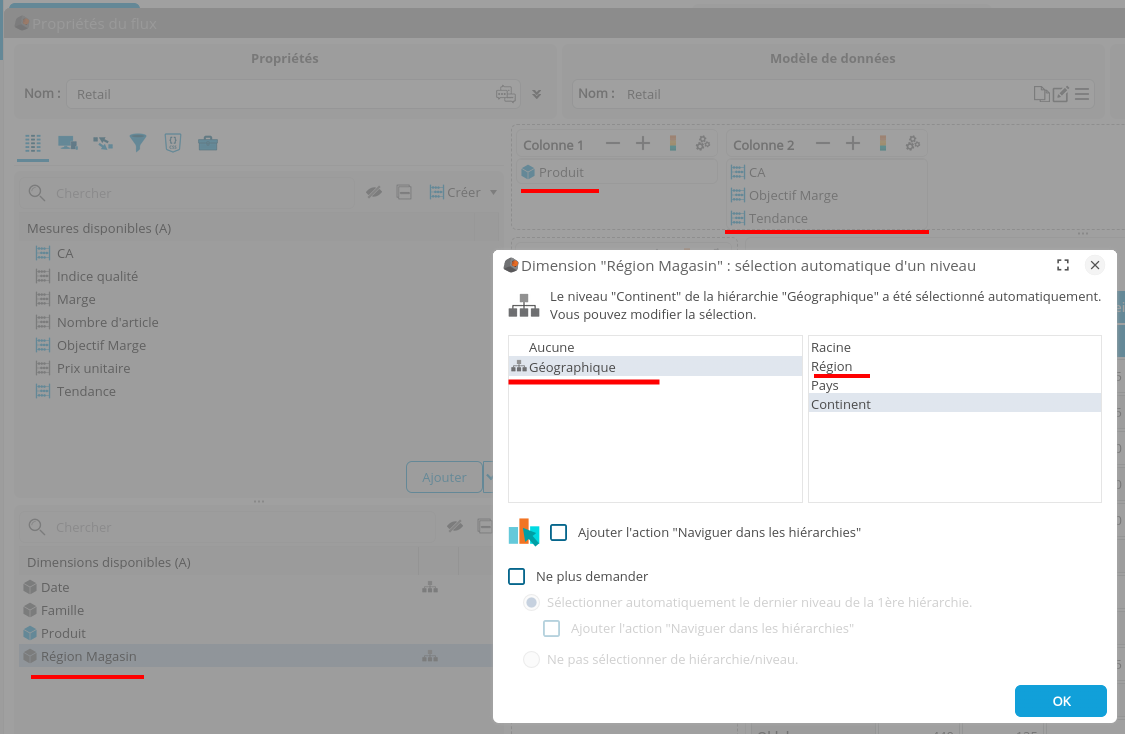Expand dialog to full screen
The width and height of the screenshot is (1125, 734).
[x=1062, y=265]
